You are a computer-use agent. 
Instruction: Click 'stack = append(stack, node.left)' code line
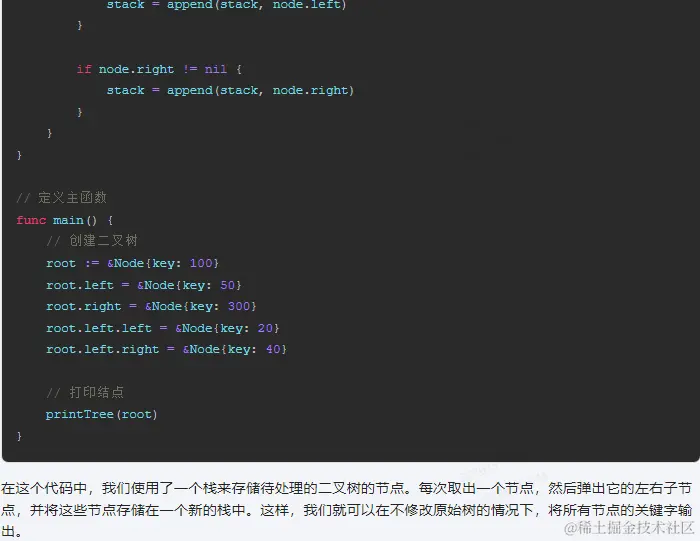tap(226, 5)
